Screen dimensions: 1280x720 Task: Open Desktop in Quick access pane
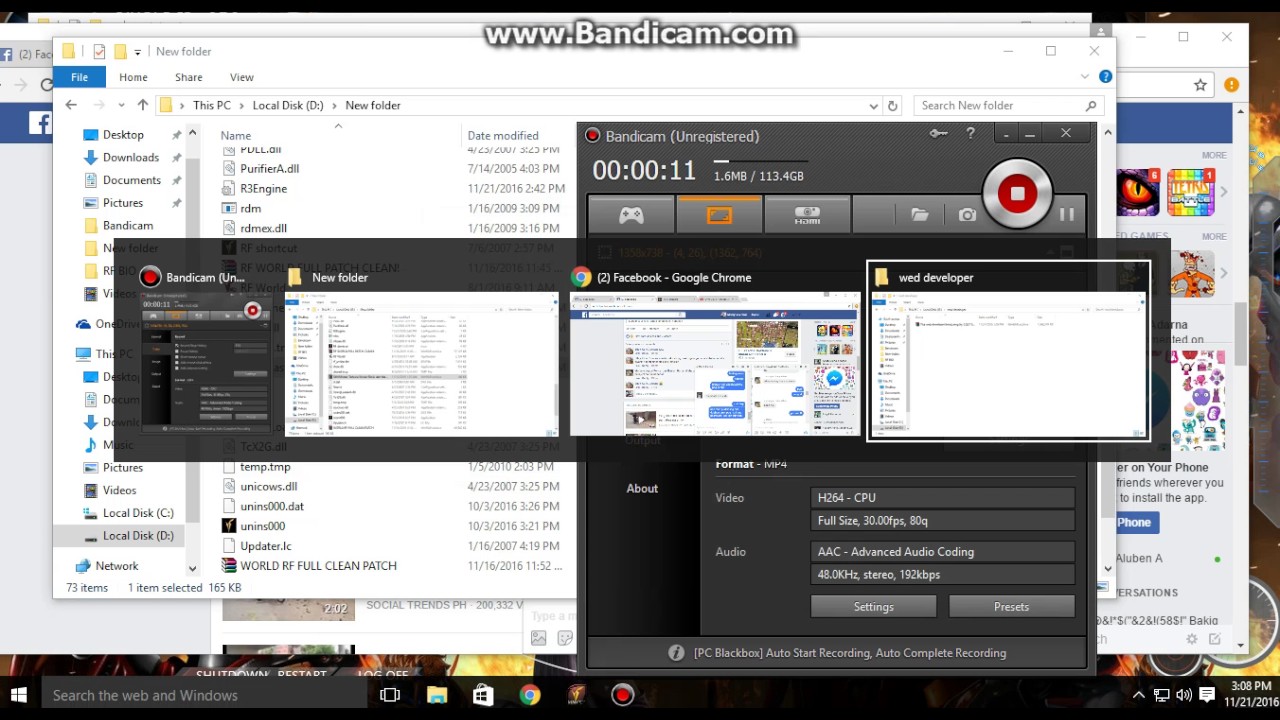click(x=123, y=135)
